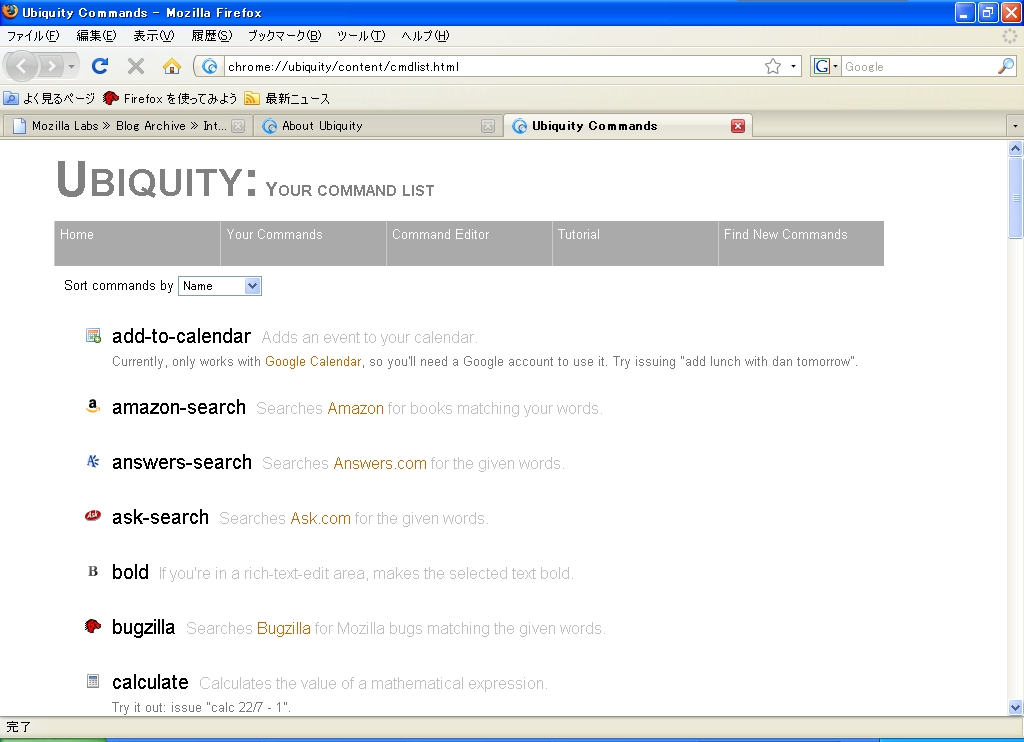
Task: Open the Sort commands by Name dropdown
Action: (220, 286)
